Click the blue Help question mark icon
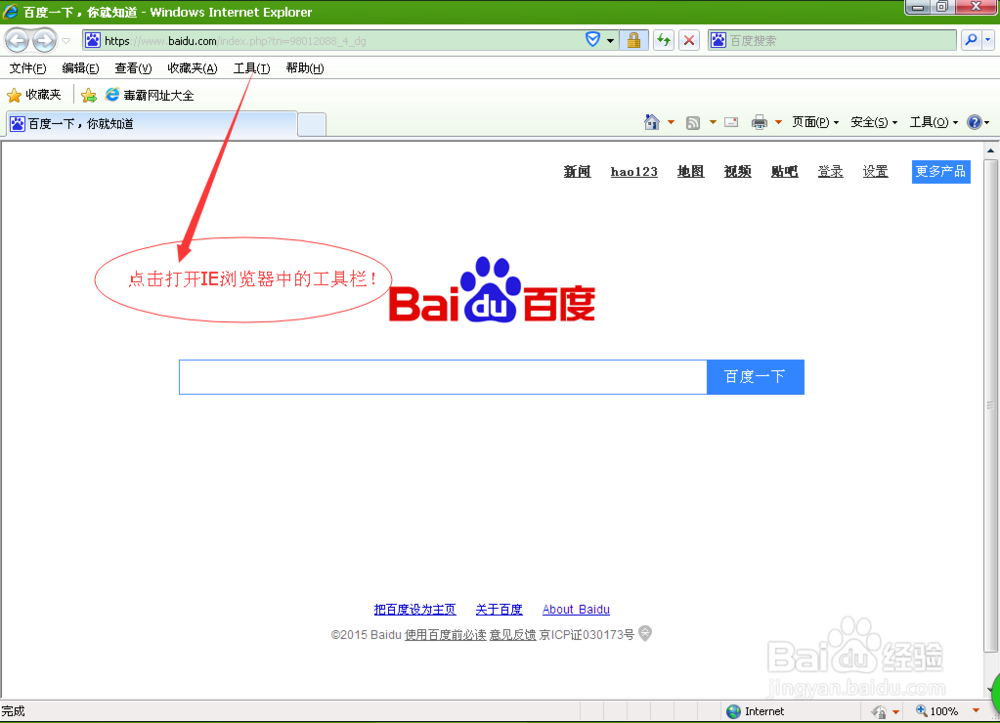This screenshot has width=1000, height=723. 974,122
